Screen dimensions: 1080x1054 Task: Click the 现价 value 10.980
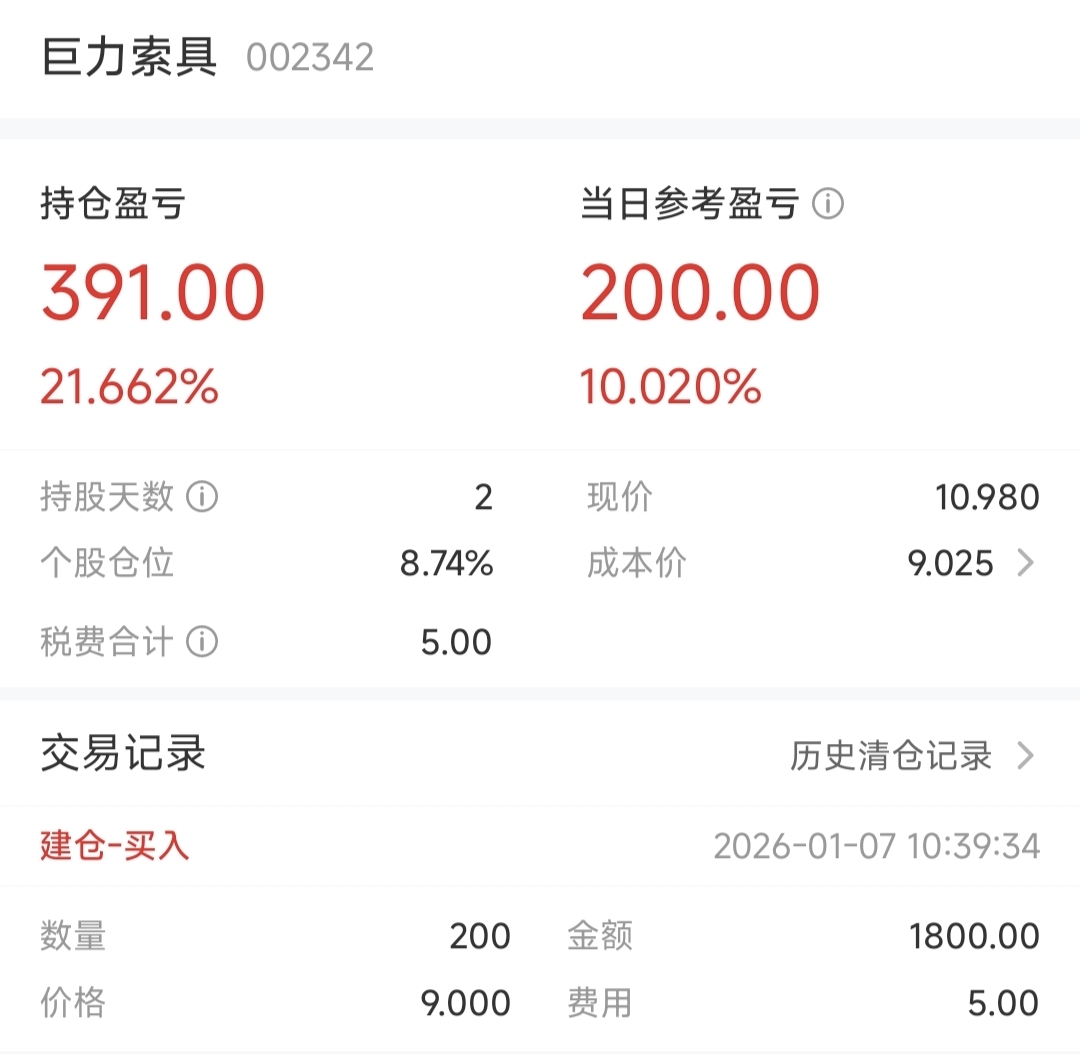pyautogui.click(x=987, y=497)
